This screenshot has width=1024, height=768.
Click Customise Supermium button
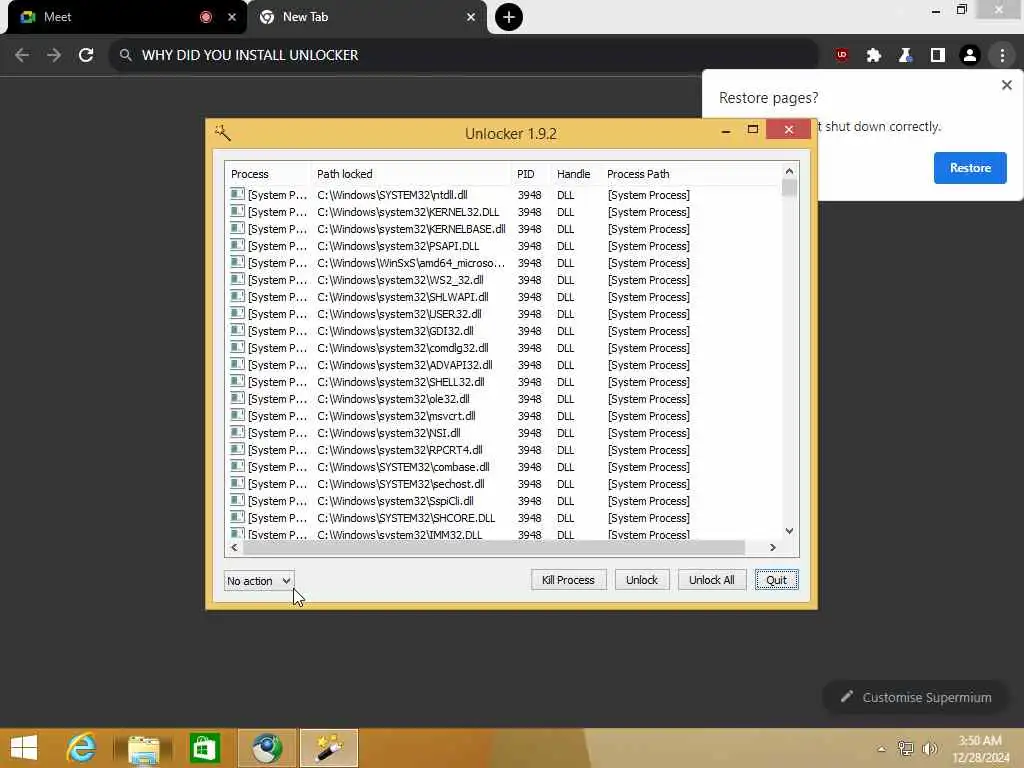tap(916, 697)
